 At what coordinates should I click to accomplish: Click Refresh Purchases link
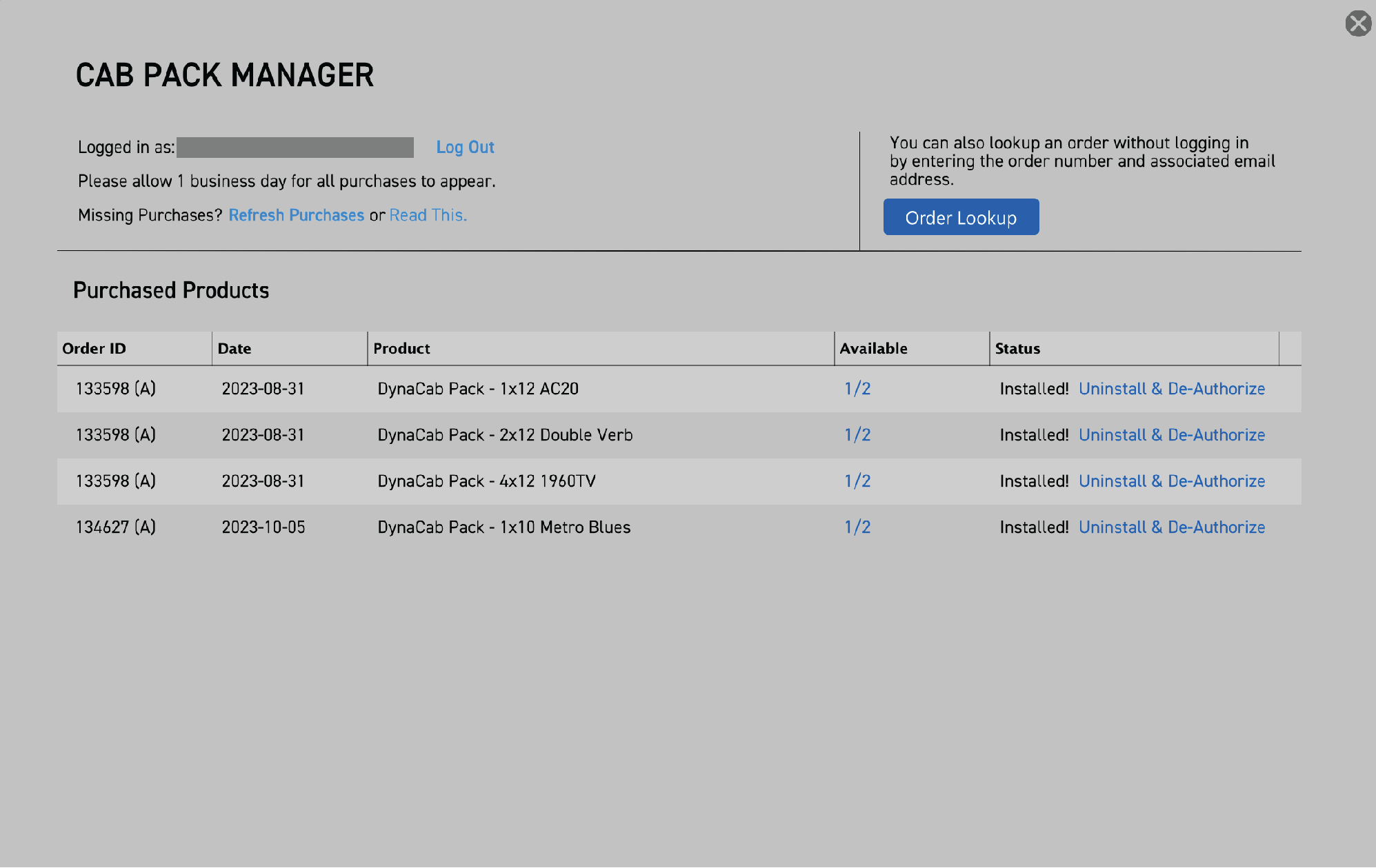point(296,215)
